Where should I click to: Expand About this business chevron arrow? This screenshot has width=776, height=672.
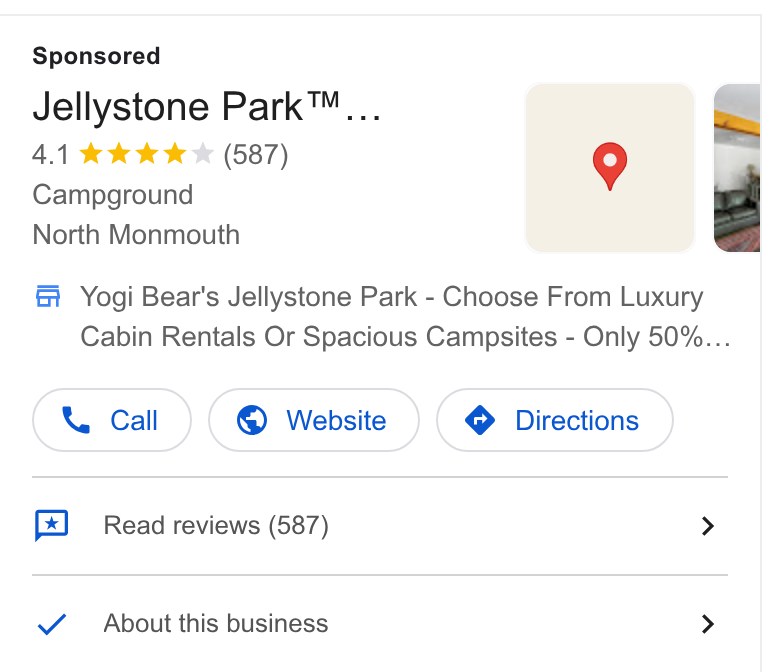point(708,624)
